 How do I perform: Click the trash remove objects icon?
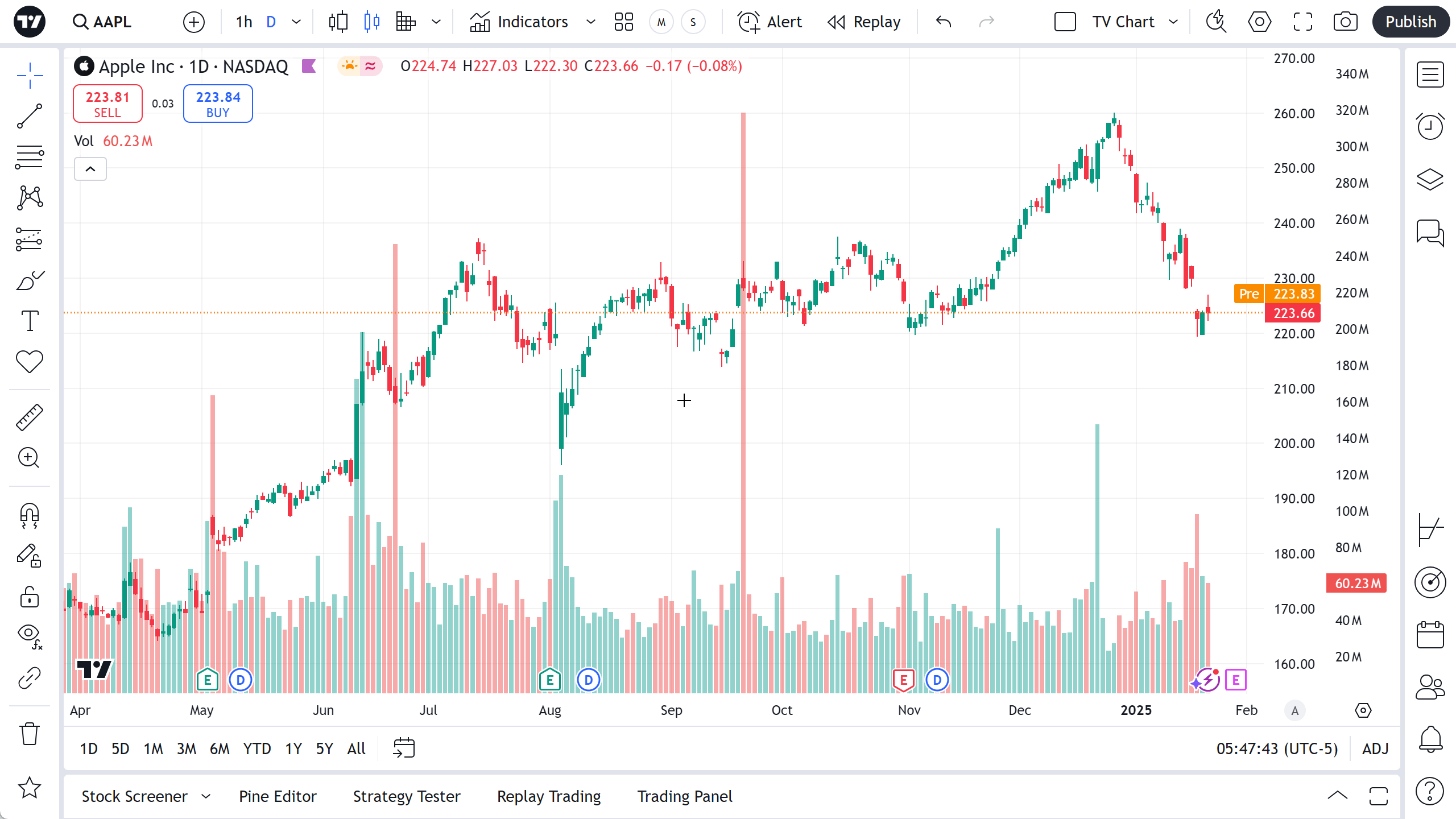click(30, 734)
